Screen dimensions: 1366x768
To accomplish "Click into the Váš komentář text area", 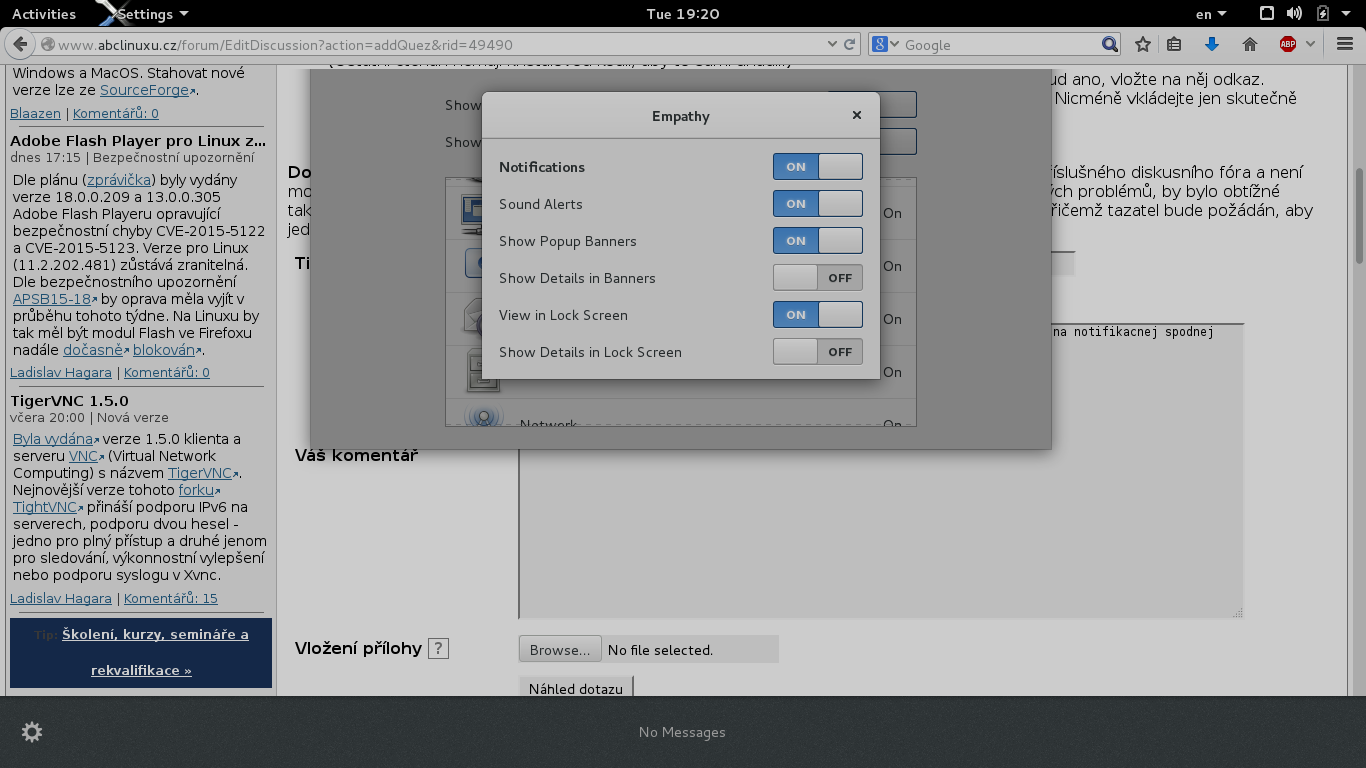I will [x=881, y=470].
